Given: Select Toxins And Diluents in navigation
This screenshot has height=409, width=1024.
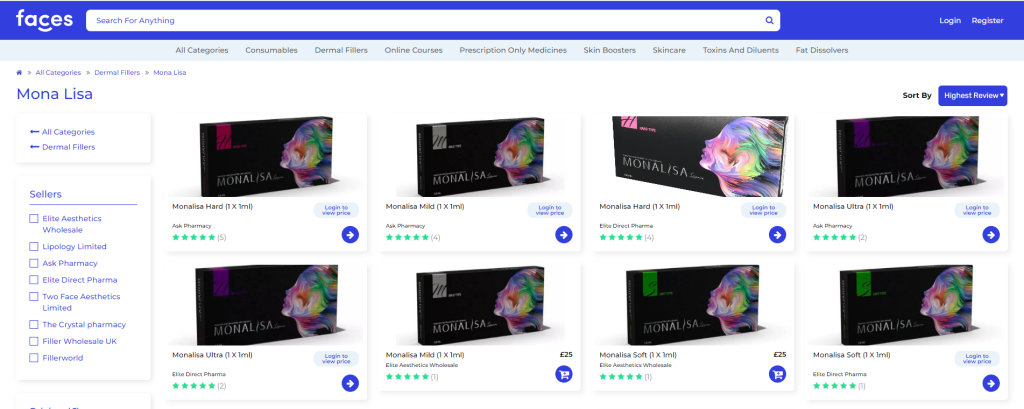Looking at the screenshot, I should click(x=740, y=50).
